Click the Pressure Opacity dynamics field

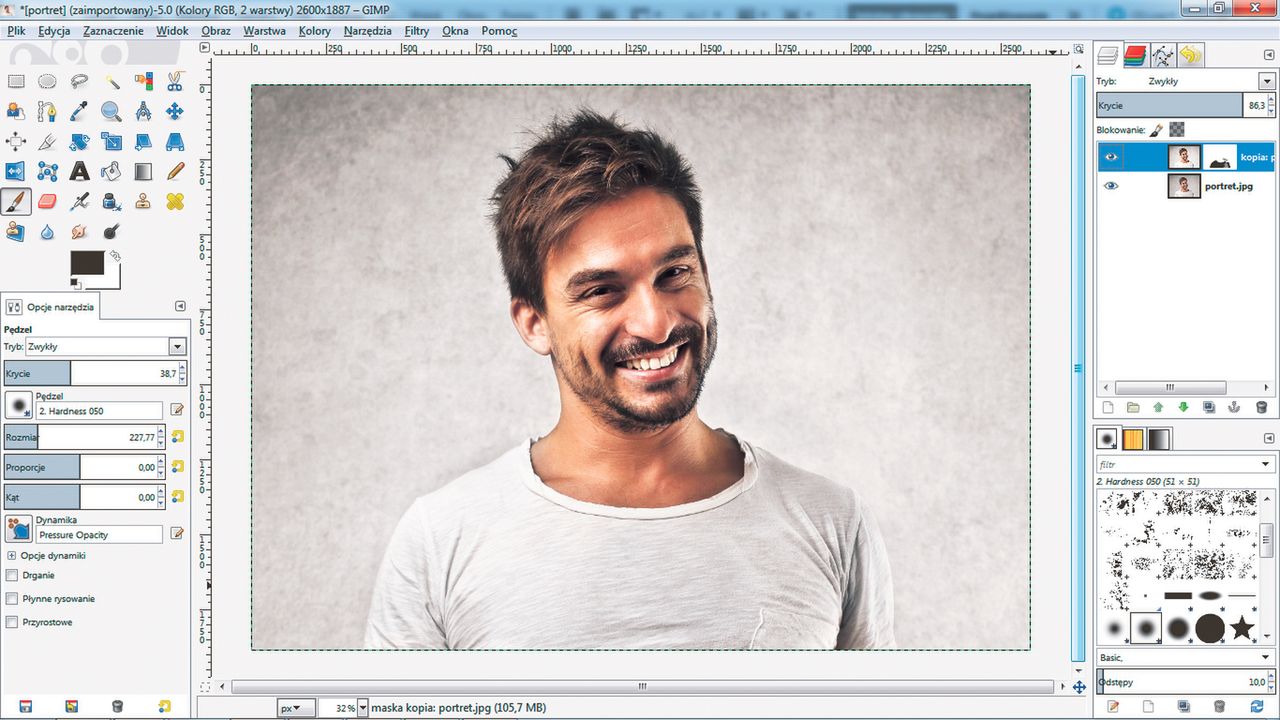(99, 535)
